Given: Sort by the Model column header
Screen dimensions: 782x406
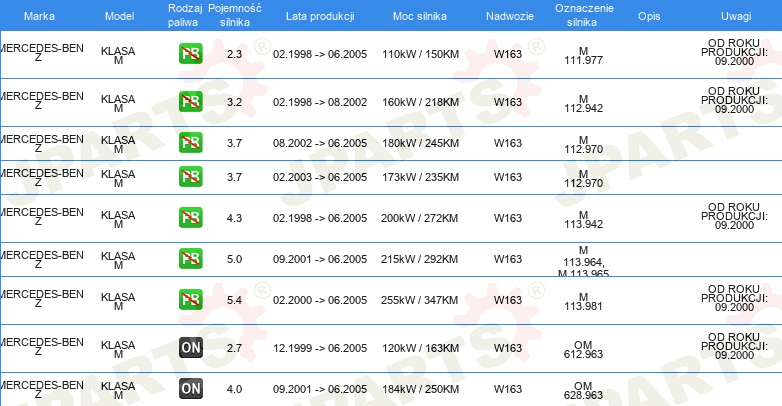Looking at the screenshot, I should (119, 16).
